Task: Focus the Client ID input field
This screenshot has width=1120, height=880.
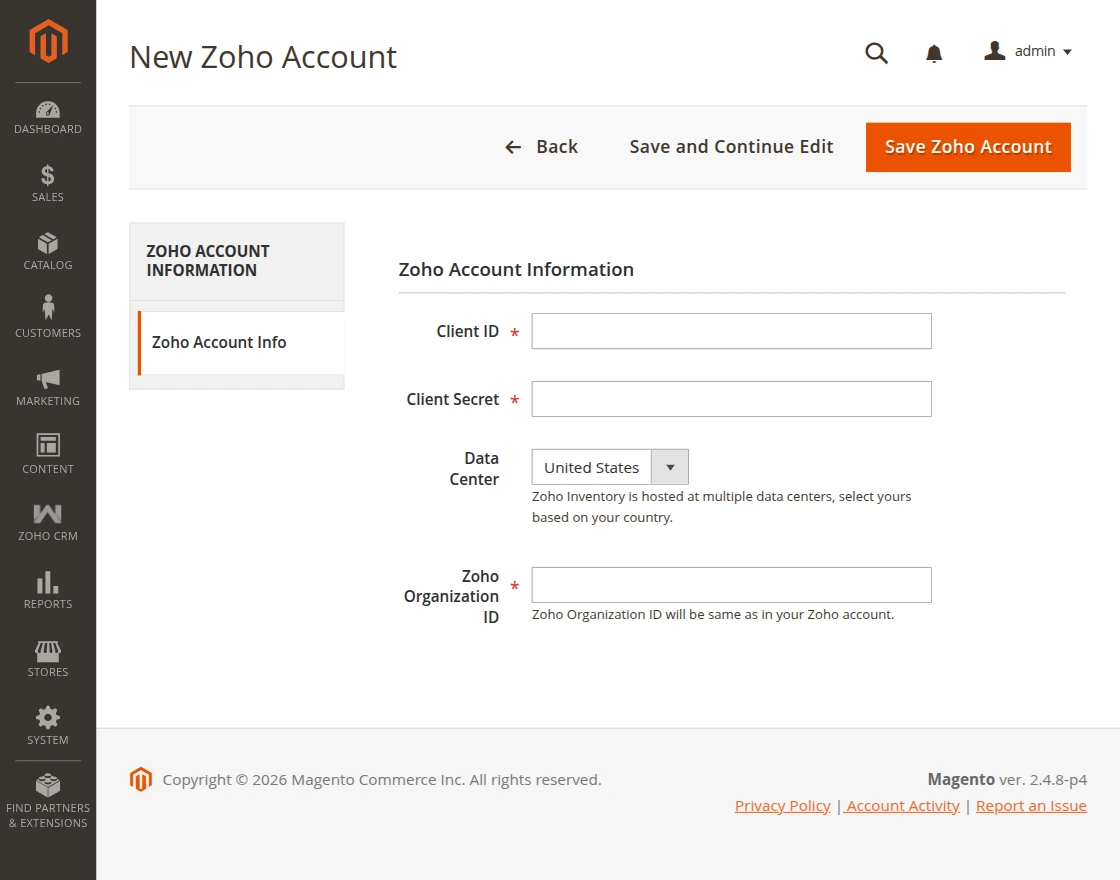Action: click(731, 331)
